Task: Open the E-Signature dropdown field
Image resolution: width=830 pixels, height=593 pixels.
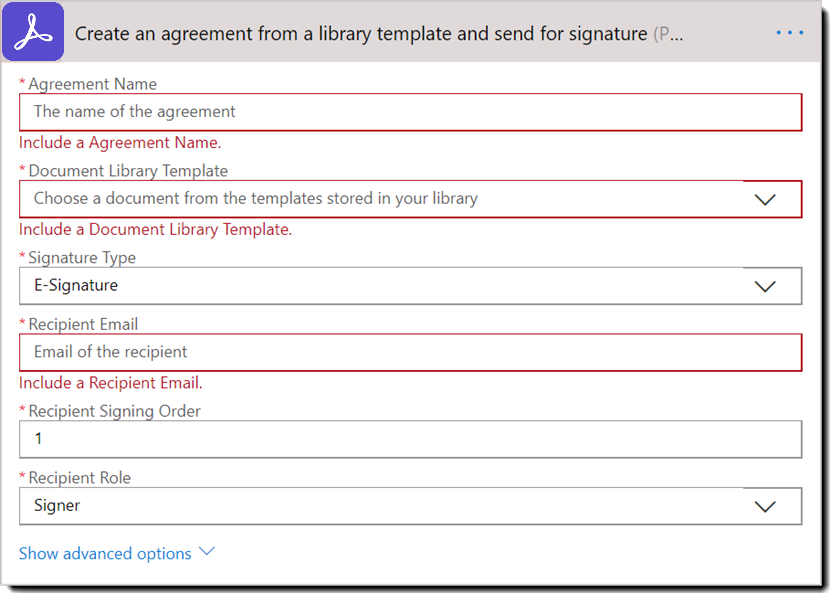Action: (x=380, y=286)
